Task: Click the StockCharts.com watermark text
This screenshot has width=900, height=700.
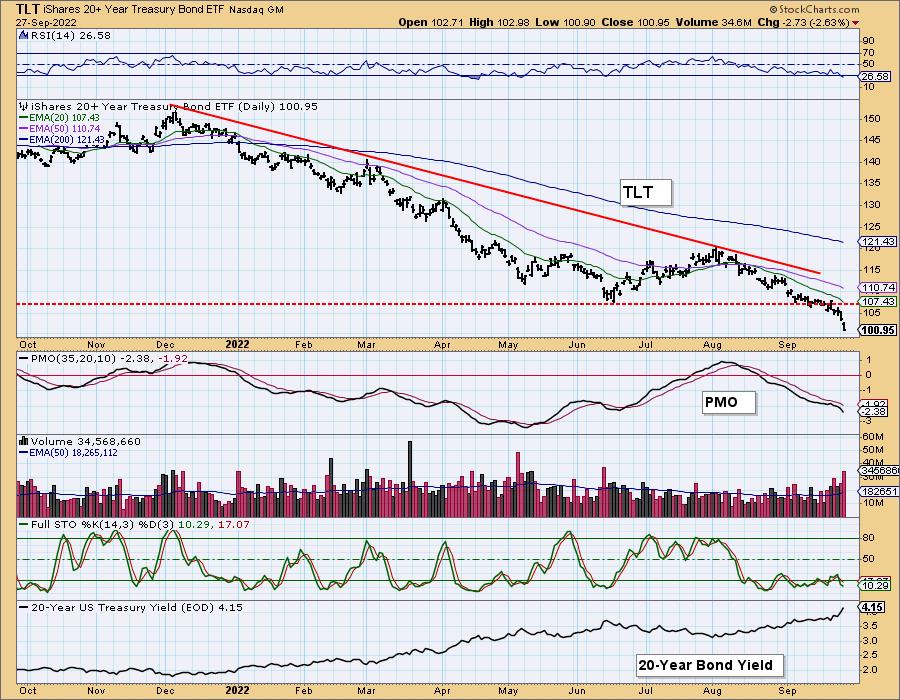Action: click(813, 9)
